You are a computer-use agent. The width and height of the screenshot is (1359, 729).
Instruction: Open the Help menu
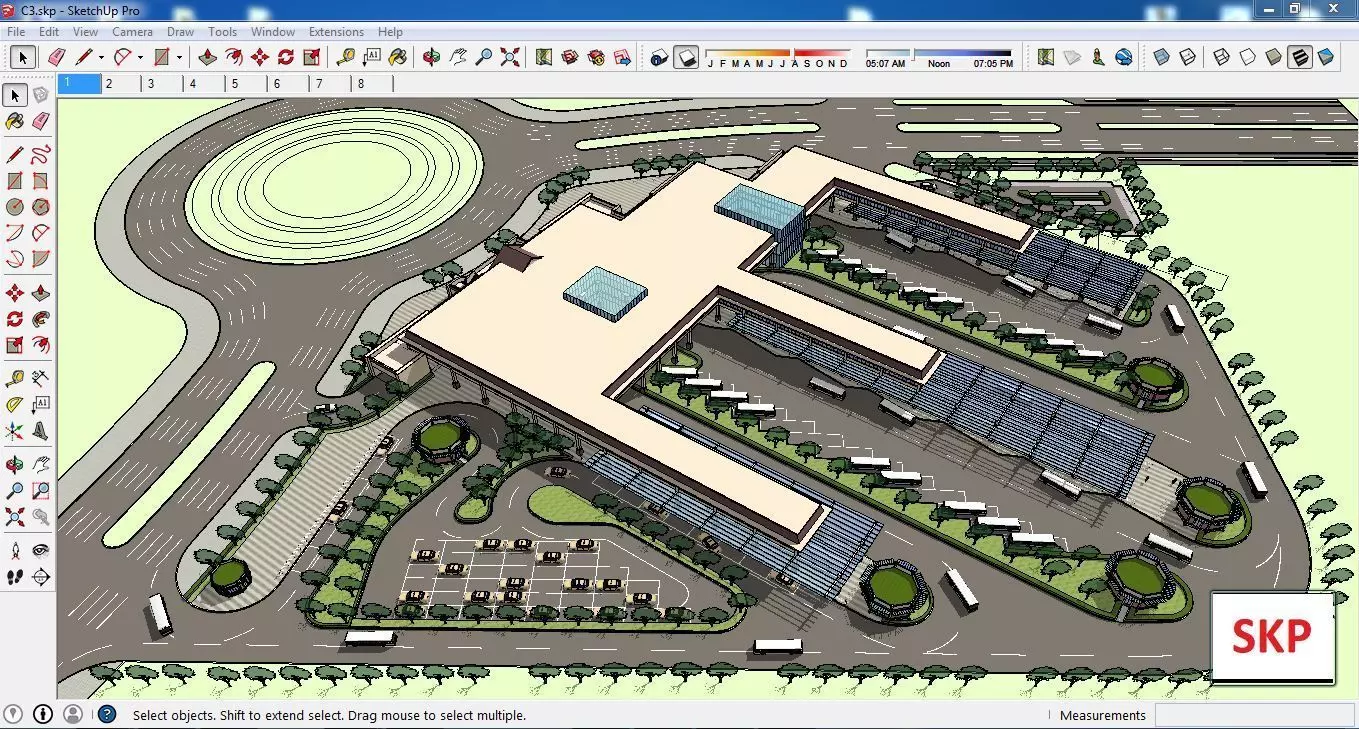pyautogui.click(x=390, y=32)
